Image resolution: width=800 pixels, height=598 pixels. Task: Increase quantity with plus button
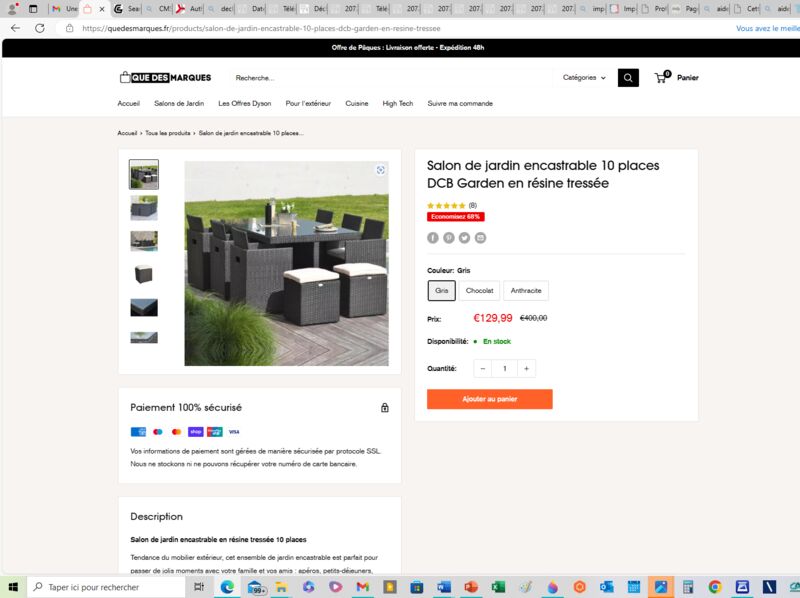[x=526, y=368]
